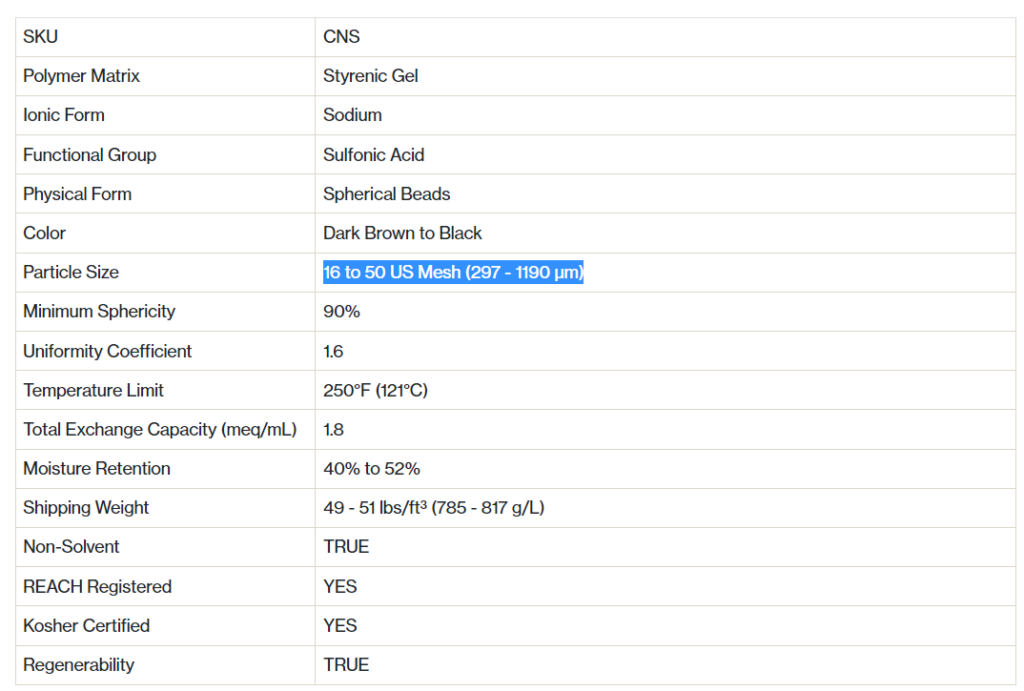This screenshot has height=691, width=1024.
Task: Select the Minimum Sphericity 90% value
Action: pos(341,311)
